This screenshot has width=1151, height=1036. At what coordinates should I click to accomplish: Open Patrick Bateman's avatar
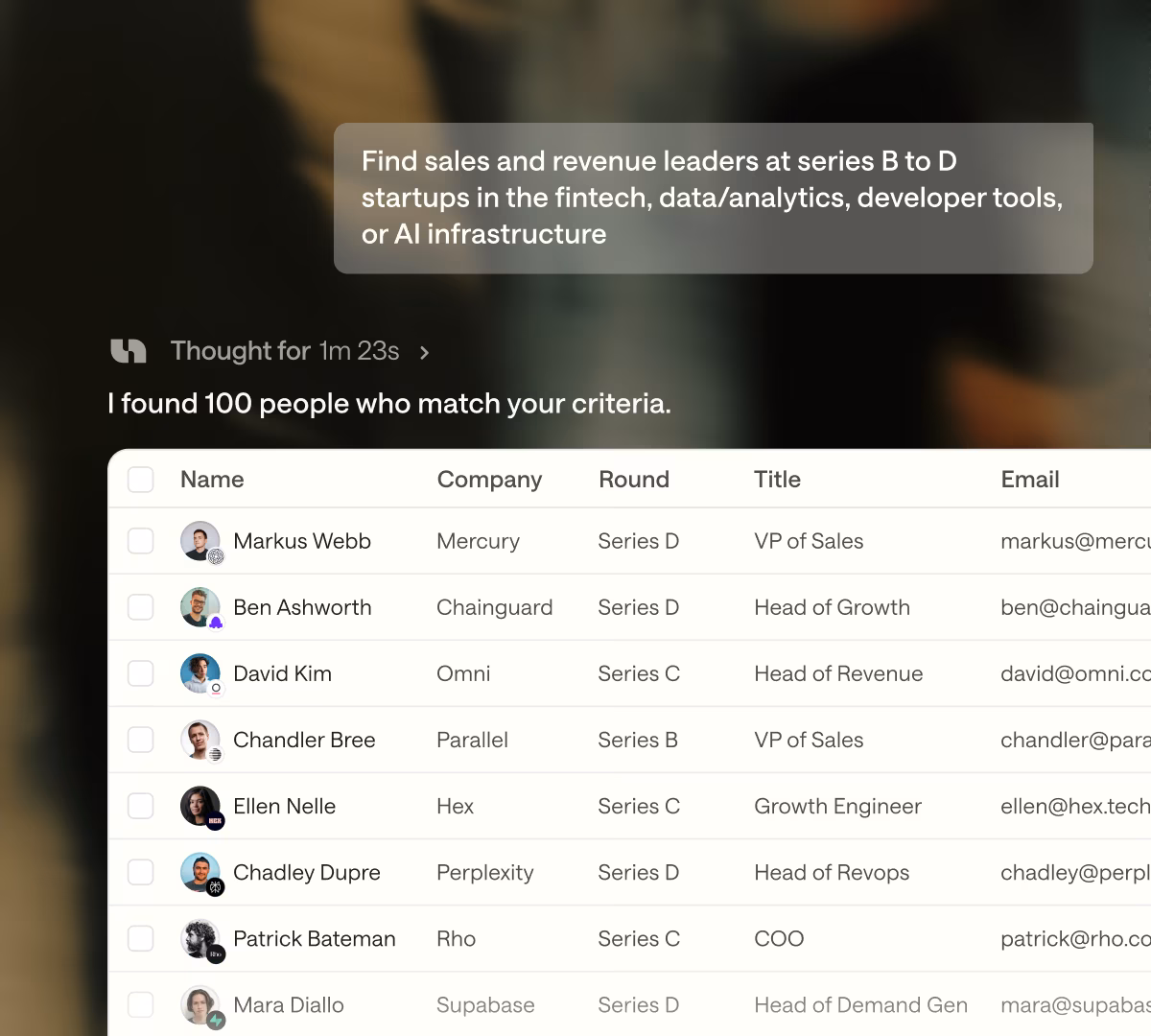point(200,938)
